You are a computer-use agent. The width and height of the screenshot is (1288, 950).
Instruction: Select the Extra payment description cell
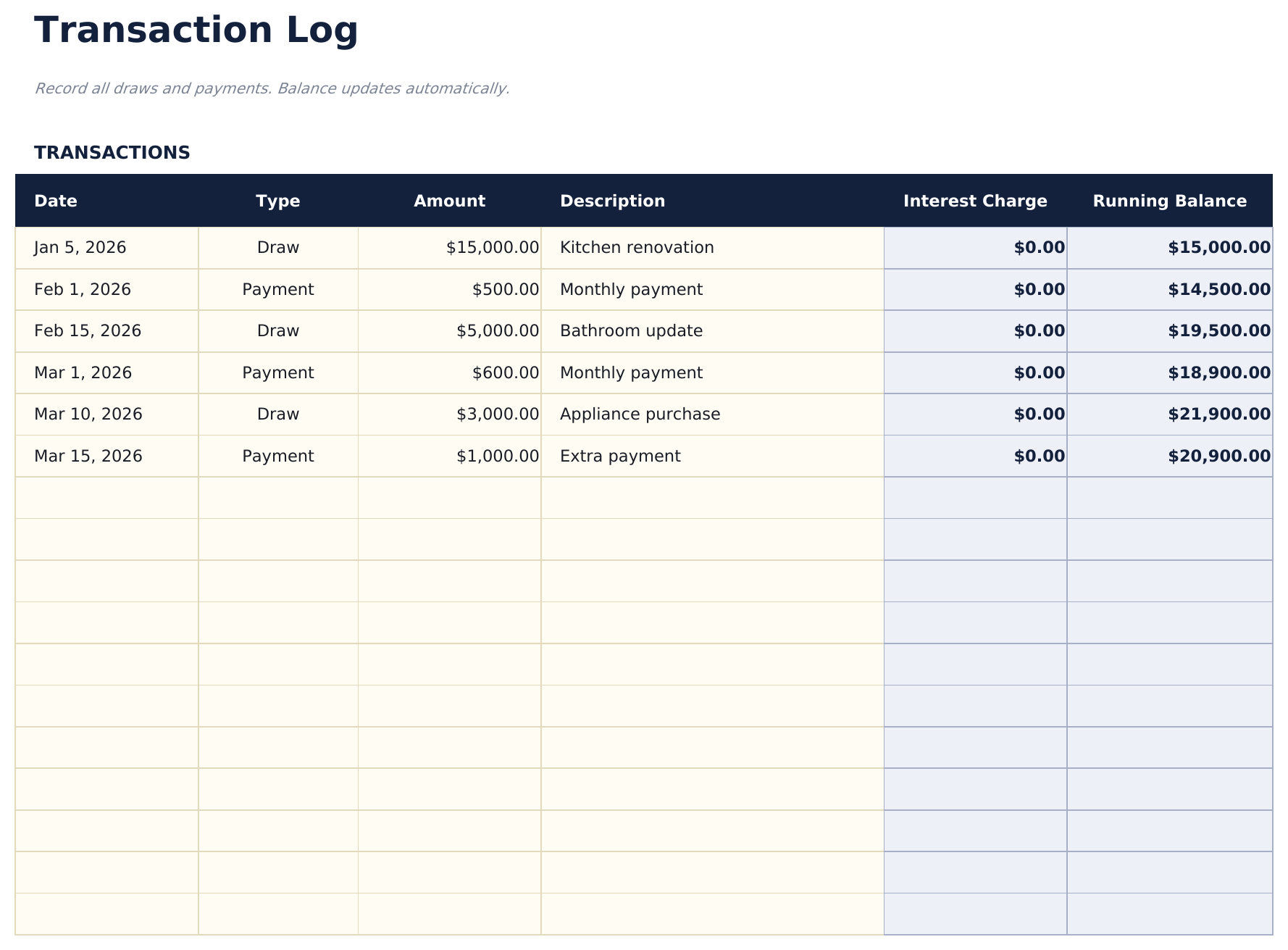(x=620, y=456)
